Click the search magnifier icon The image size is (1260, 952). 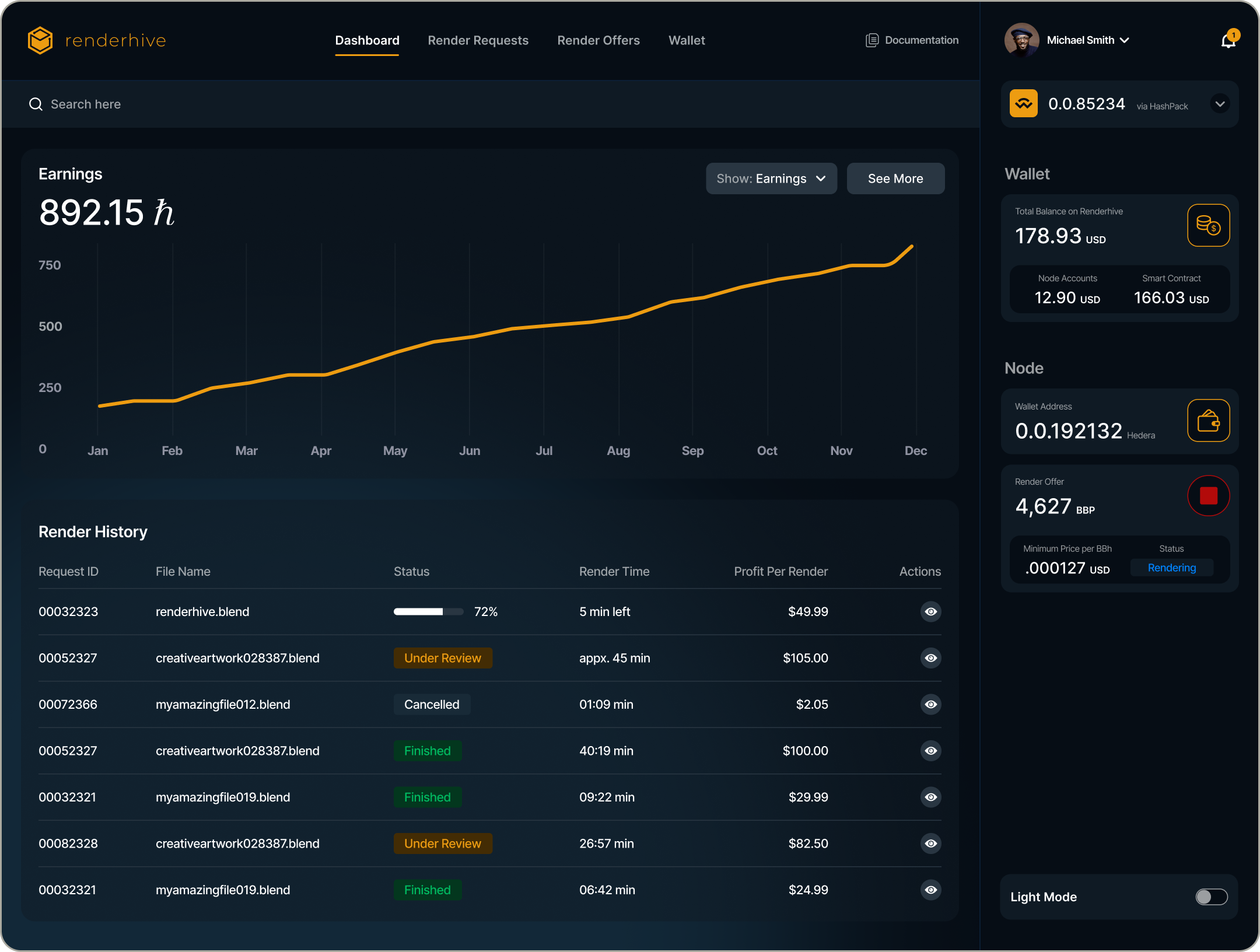coord(36,104)
